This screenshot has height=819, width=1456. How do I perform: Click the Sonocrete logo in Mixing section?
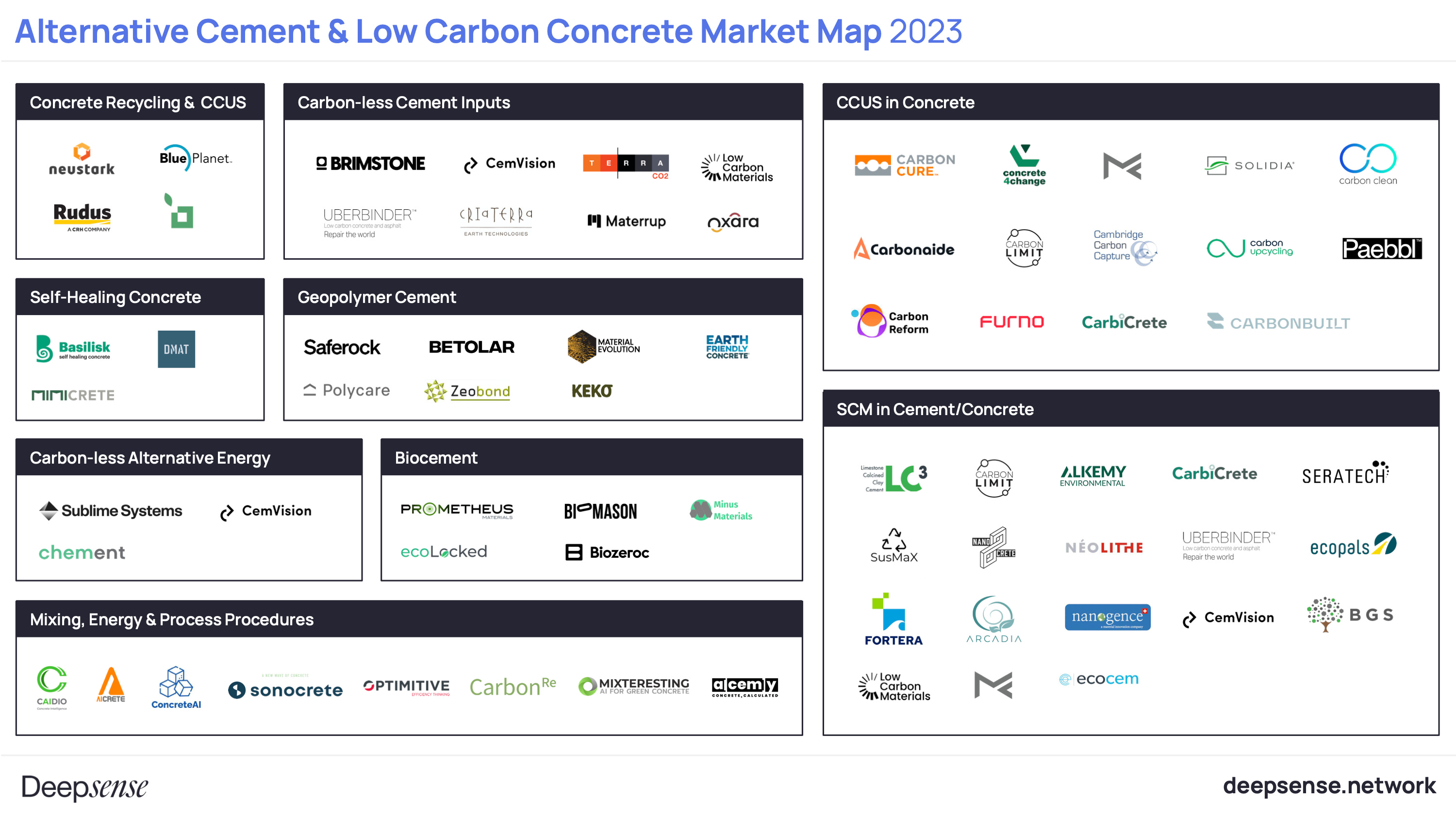(x=285, y=689)
